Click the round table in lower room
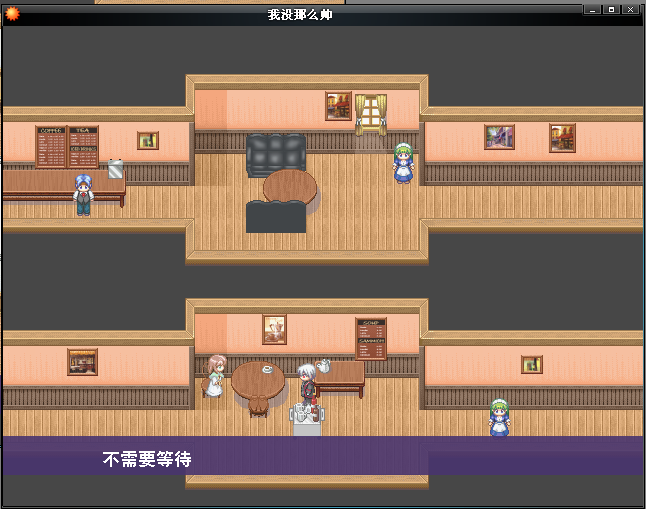This screenshot has height=509, width=646. point(258,380)
